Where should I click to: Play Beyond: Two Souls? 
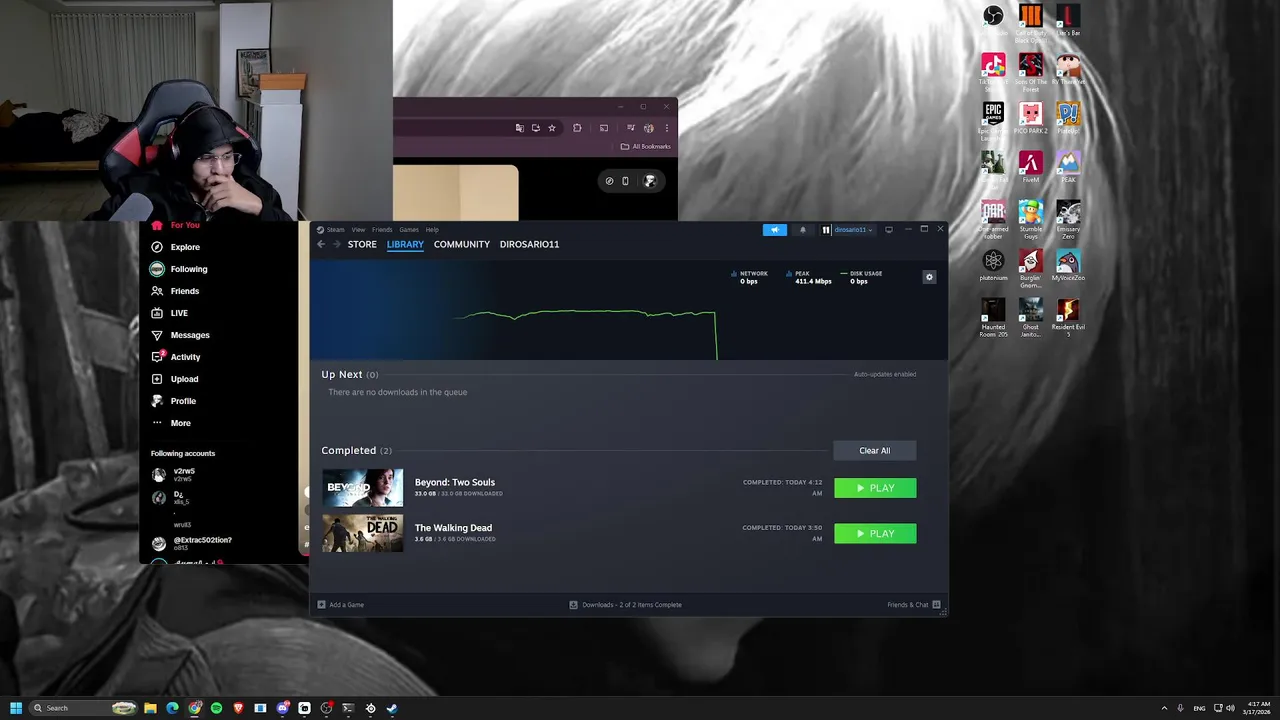[x=875, y=488]
